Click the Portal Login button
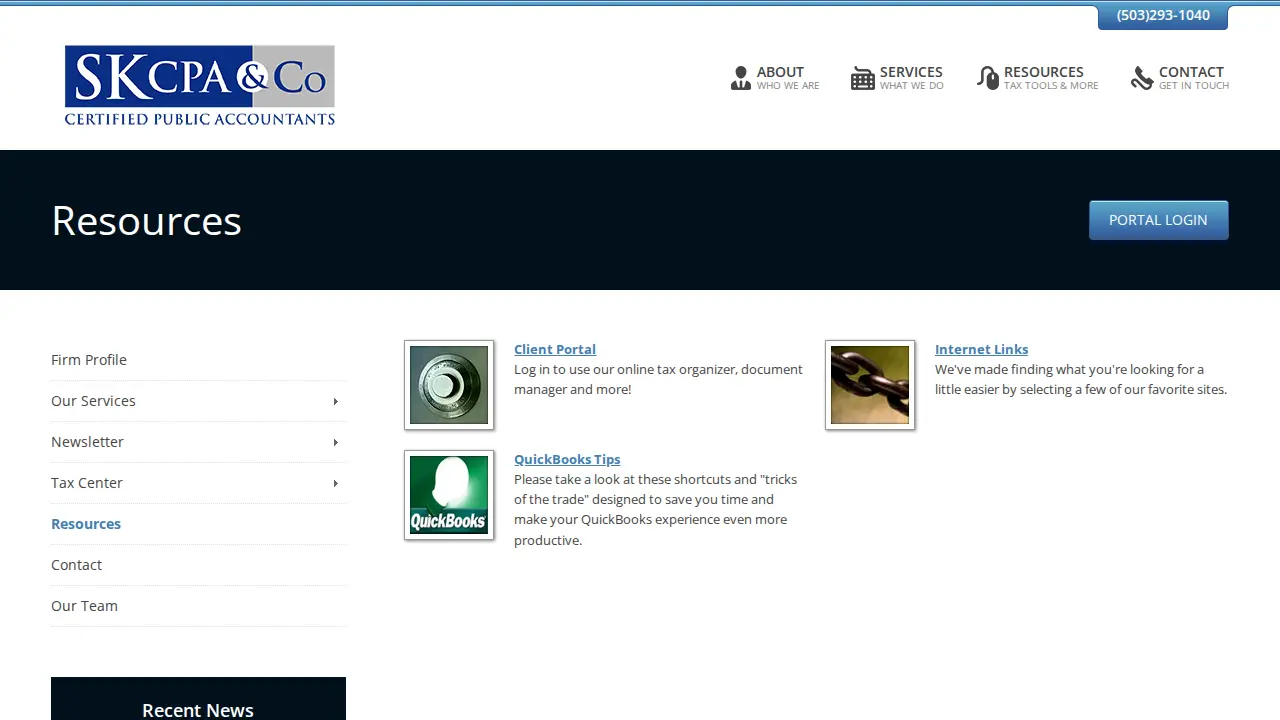Screen dimensions: 1280x720 (x=1158, y=220)
